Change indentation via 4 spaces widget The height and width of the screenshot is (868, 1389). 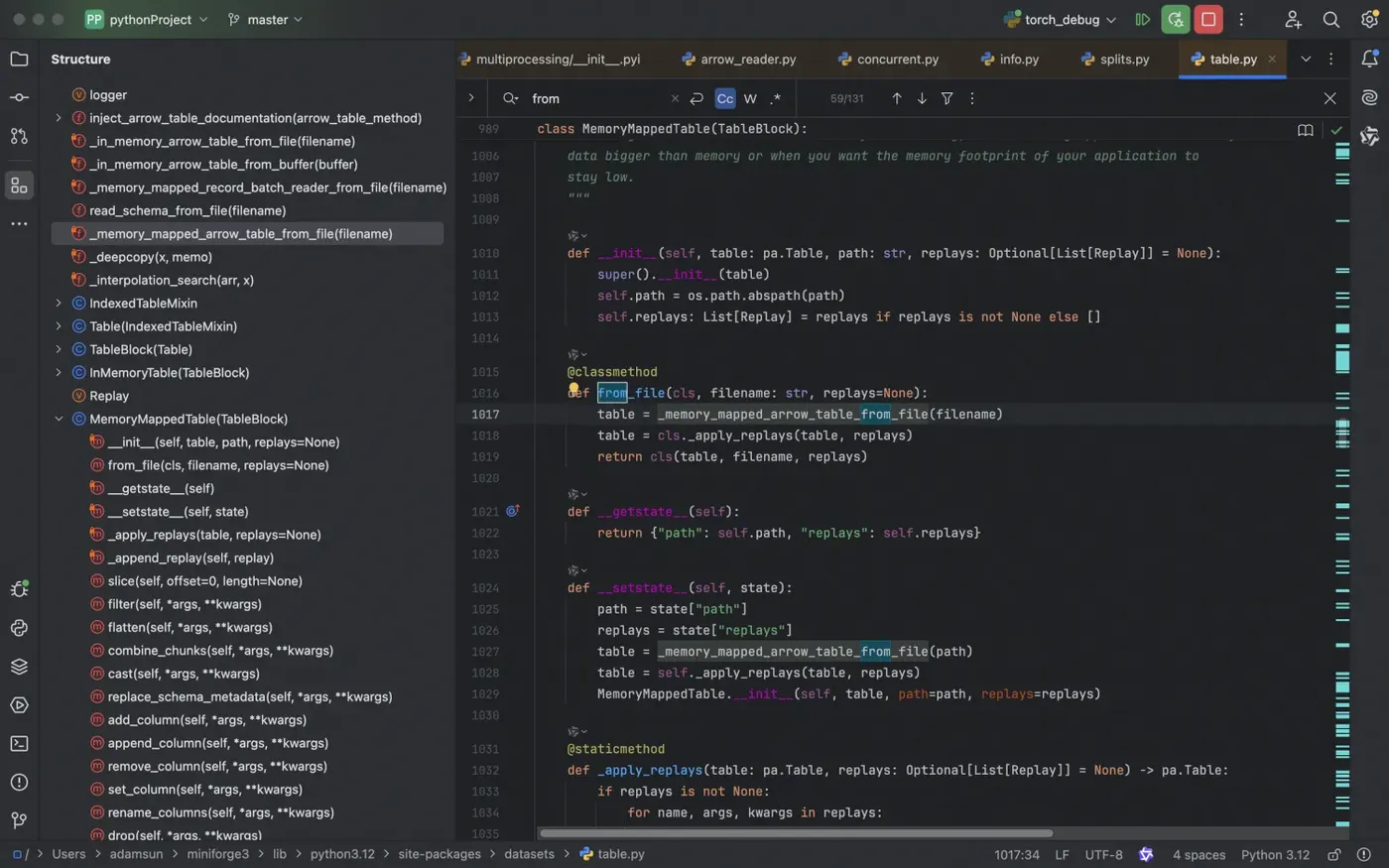click(1199, 854)
